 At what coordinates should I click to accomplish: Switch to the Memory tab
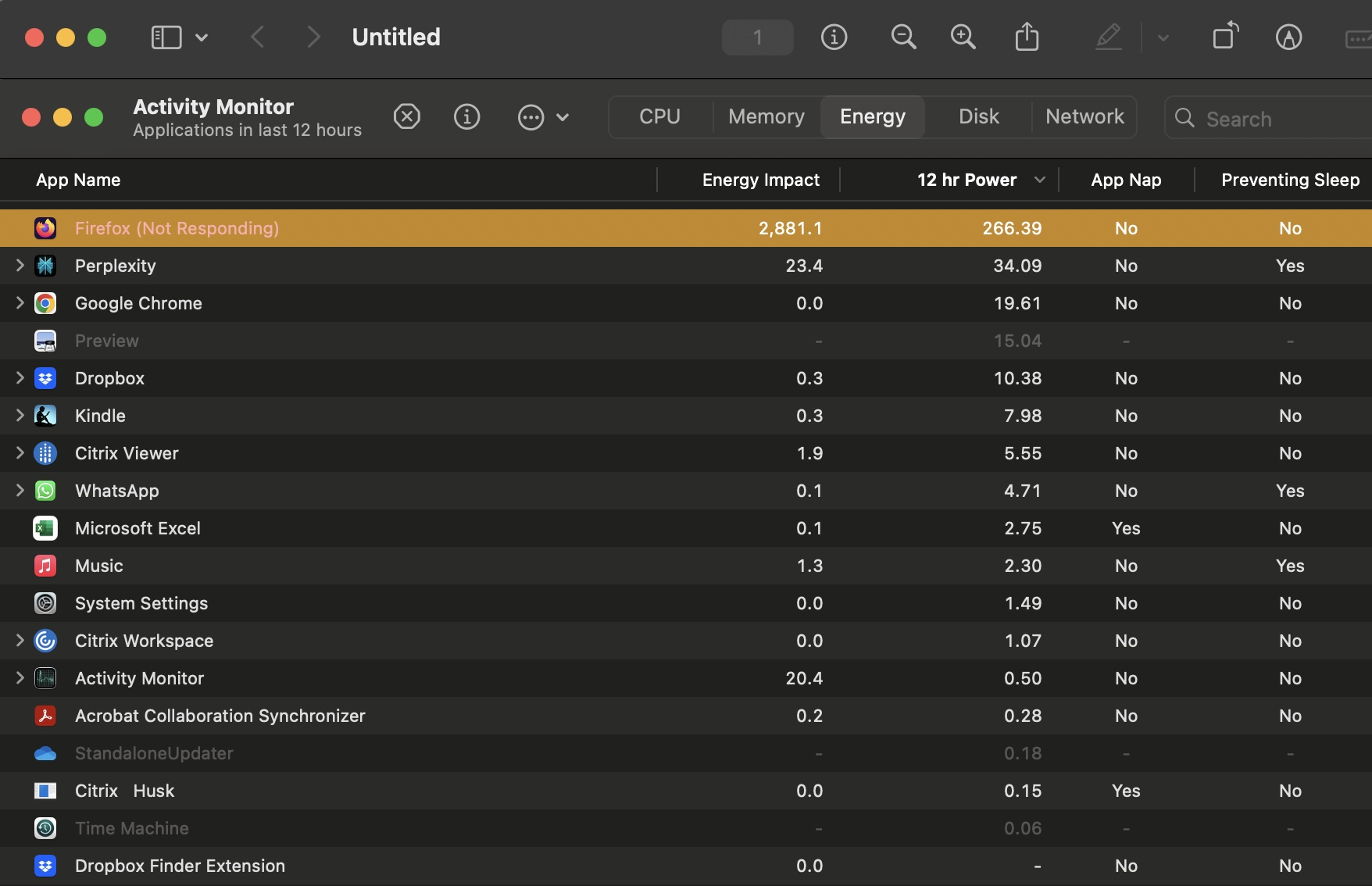(x=766, y=116)
